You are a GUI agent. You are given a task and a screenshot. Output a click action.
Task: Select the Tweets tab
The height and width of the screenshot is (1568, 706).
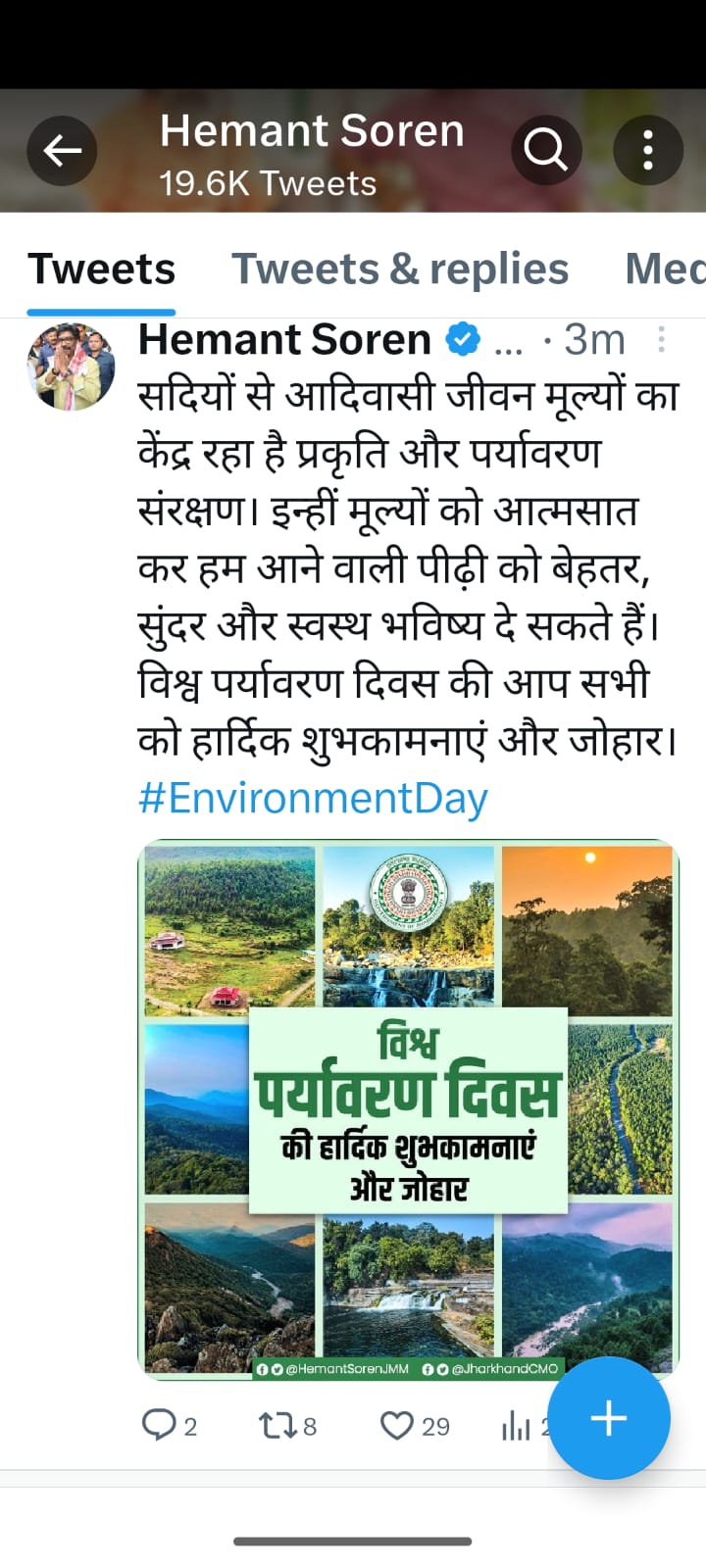coord(101,269)
